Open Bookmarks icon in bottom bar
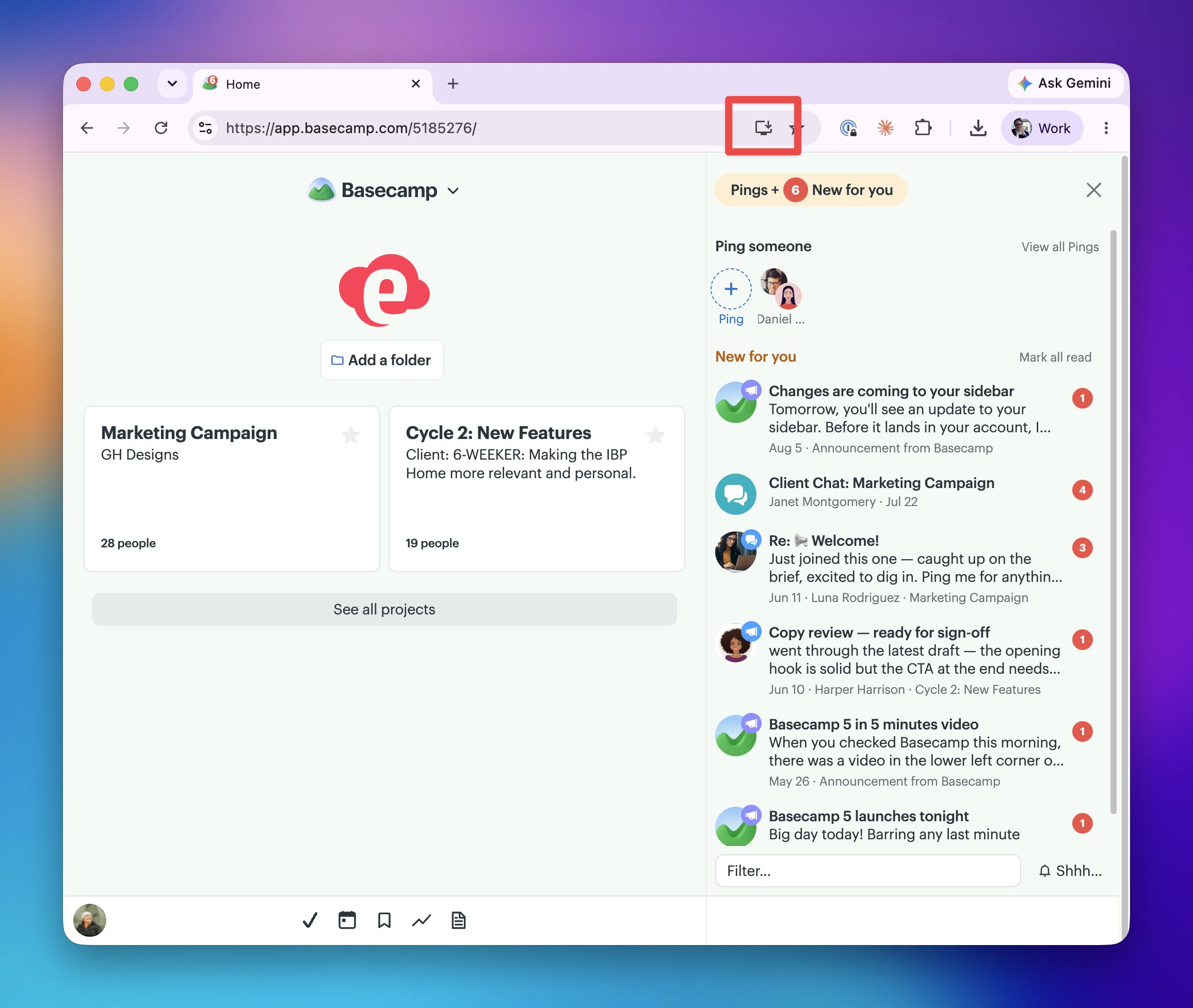Screen dimensions: 1193x1008 pos(384,920)
